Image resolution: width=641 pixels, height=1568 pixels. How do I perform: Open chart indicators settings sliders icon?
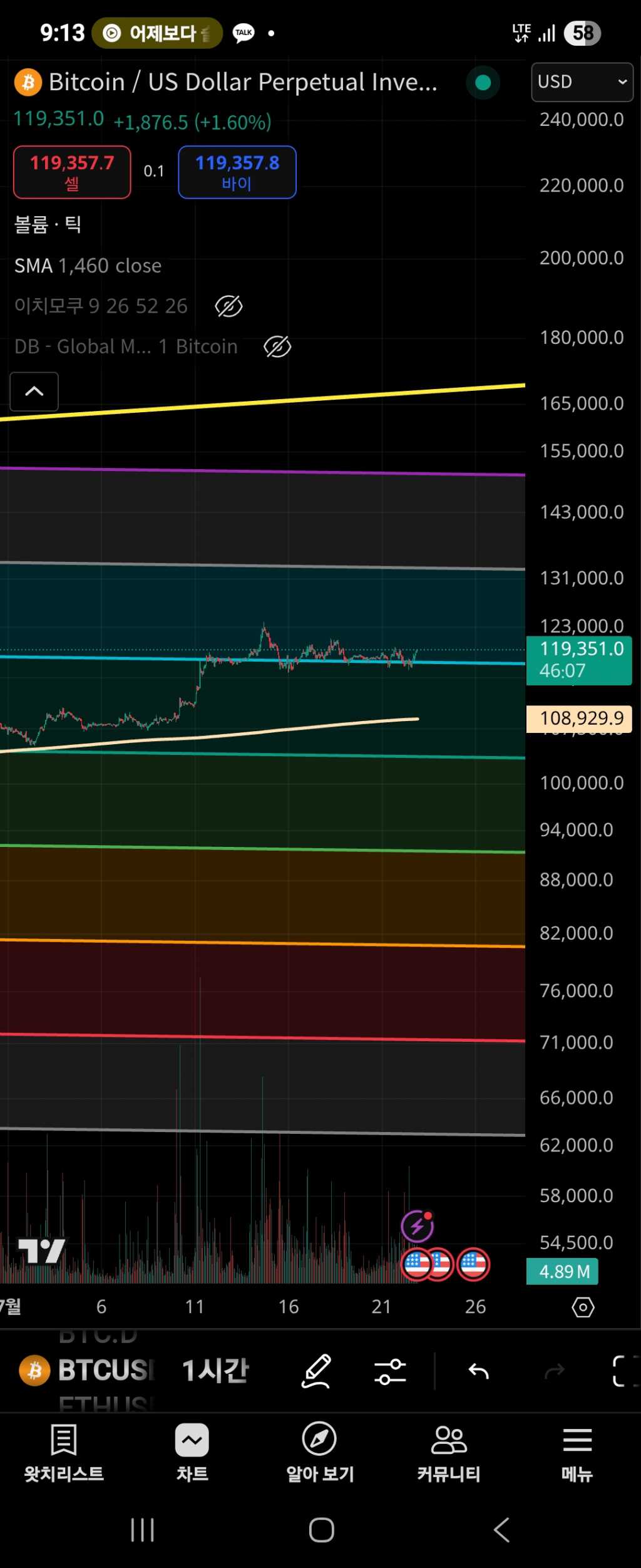tap(390, 1371)
